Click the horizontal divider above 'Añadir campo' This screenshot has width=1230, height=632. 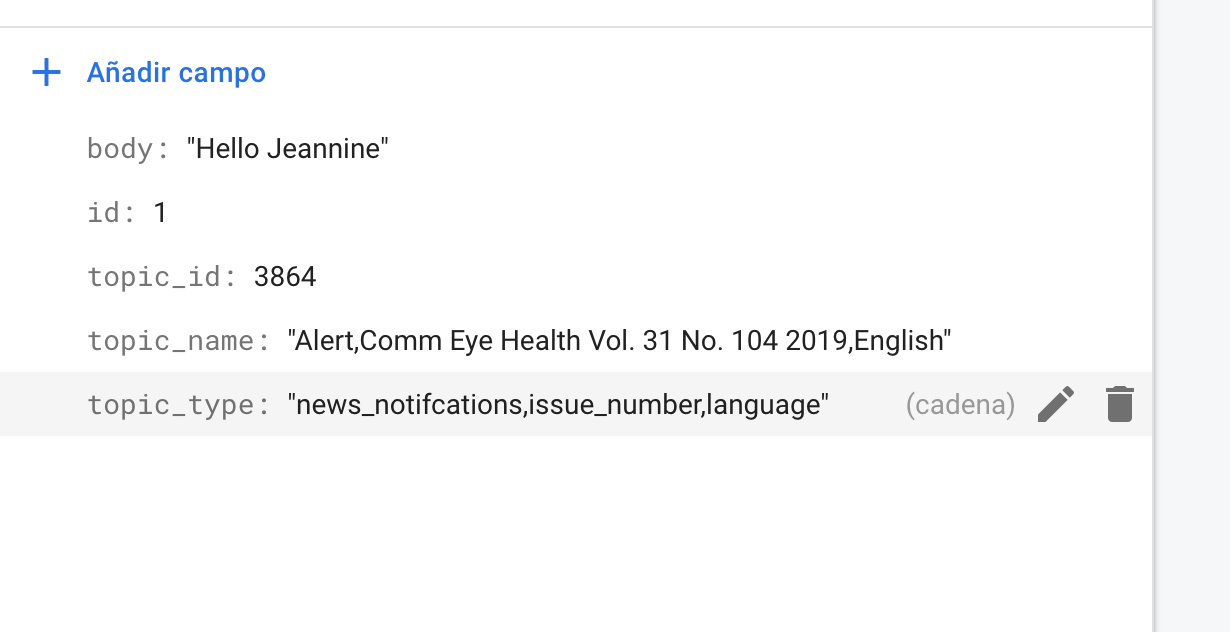tap(575, 27)
